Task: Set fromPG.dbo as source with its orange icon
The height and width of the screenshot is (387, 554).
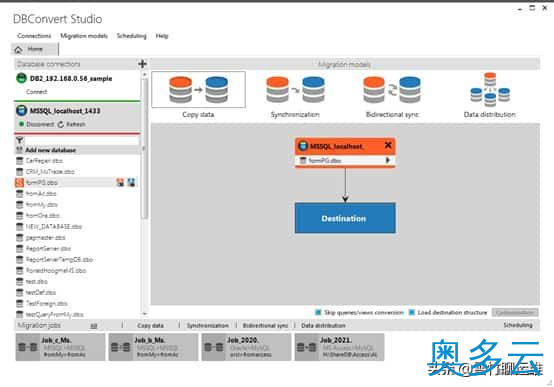Action: [120, 182]
